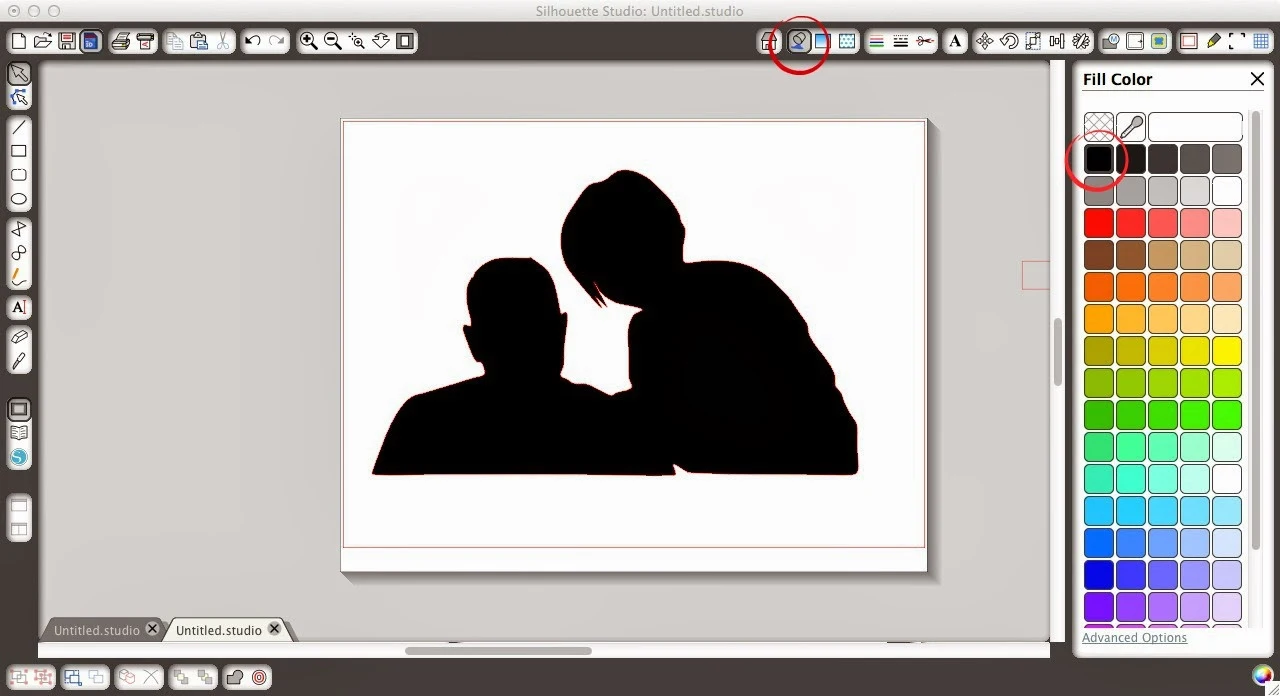The width and height of the screenshot is (1280, 696).
Task: Switch to the first Untitled.studio tab
Action: (97, 629)
